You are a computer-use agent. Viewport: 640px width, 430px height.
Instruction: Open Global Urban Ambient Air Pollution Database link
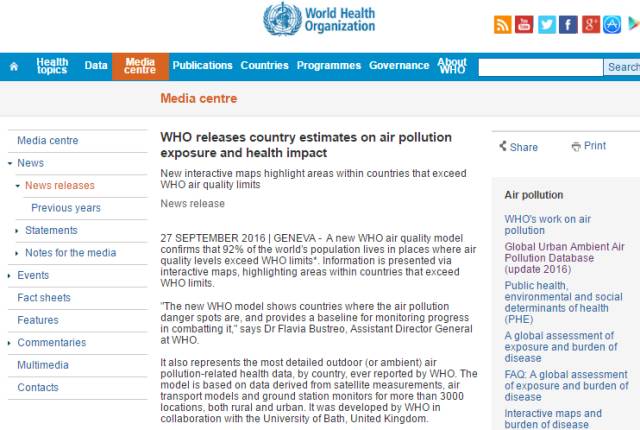pyautogui.click(x=564, y=258)
